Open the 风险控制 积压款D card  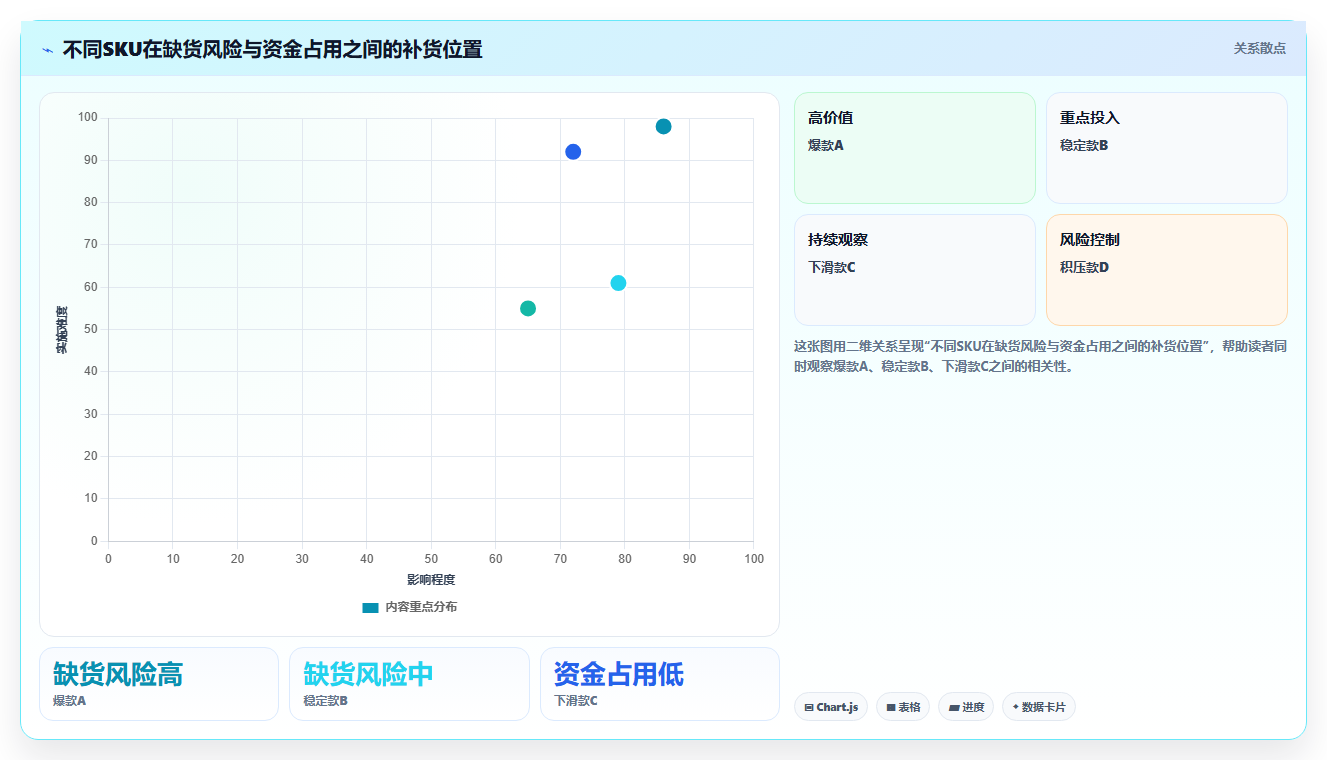coord(1167,270)
